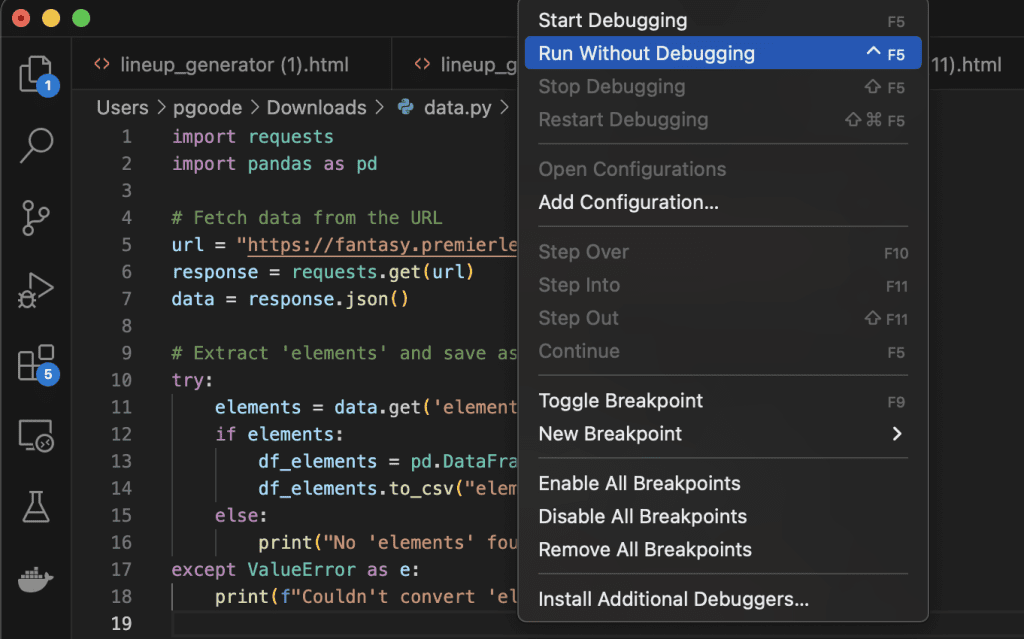Click HTML file icon on second tab

(x=423, y=64)
